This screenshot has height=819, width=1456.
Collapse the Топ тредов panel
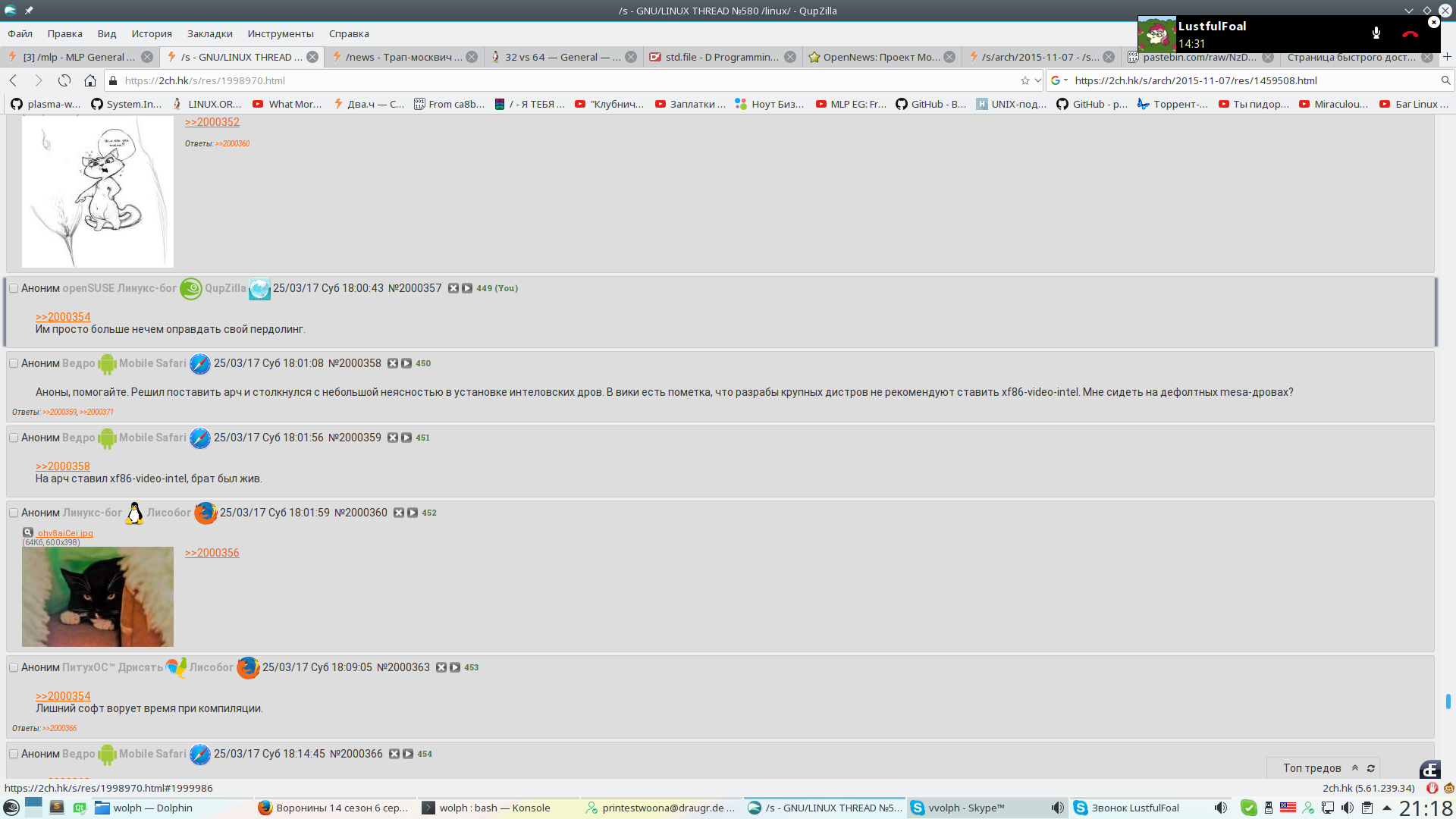(1355, 768)
